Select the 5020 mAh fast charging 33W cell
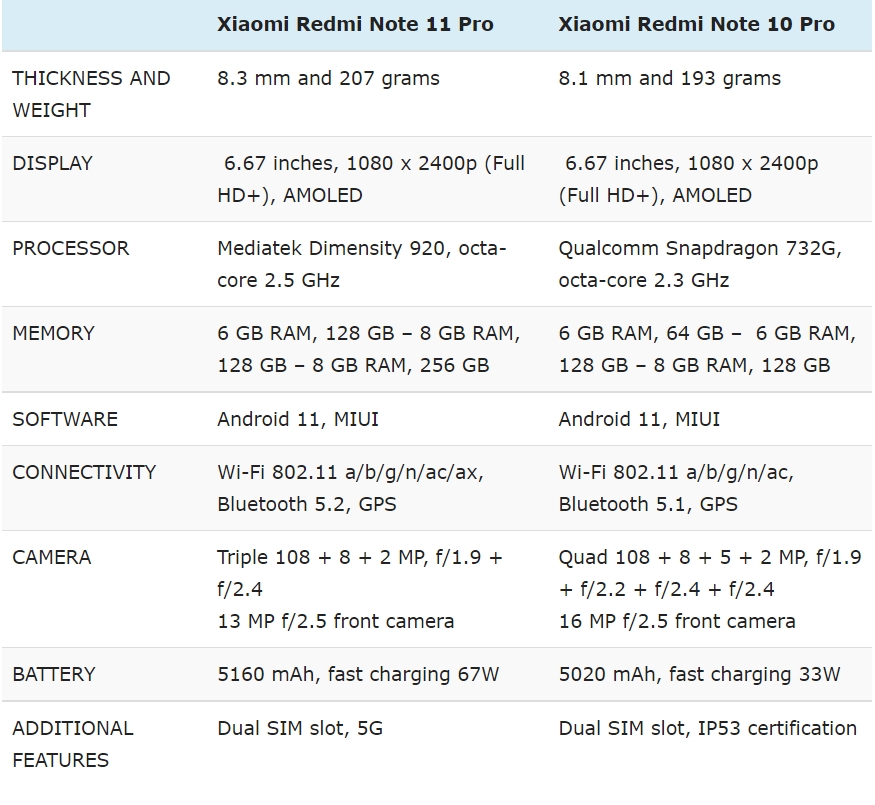 tap(699, 674)
